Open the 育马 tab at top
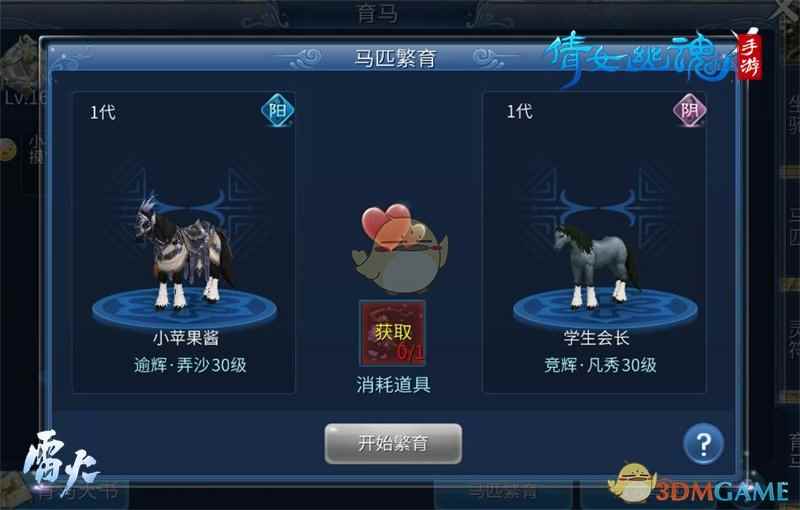The height and width of the screenshot is (510, 800). [378, 14]
